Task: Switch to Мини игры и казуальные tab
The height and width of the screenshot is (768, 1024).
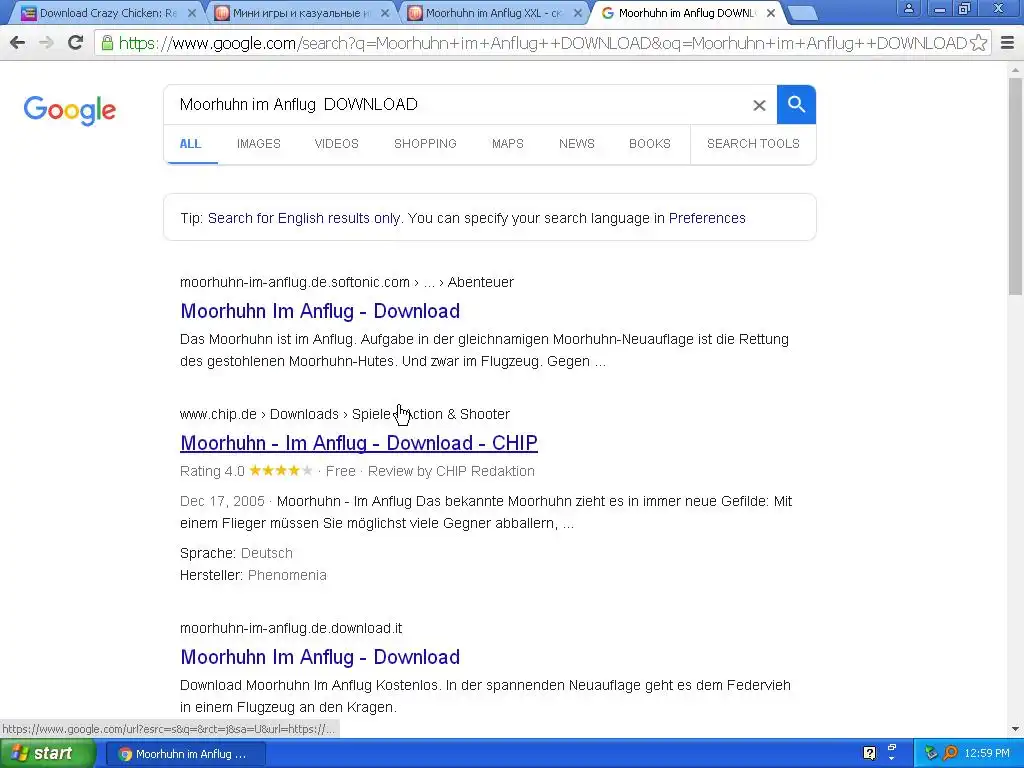Action: (x=300, y=13)
